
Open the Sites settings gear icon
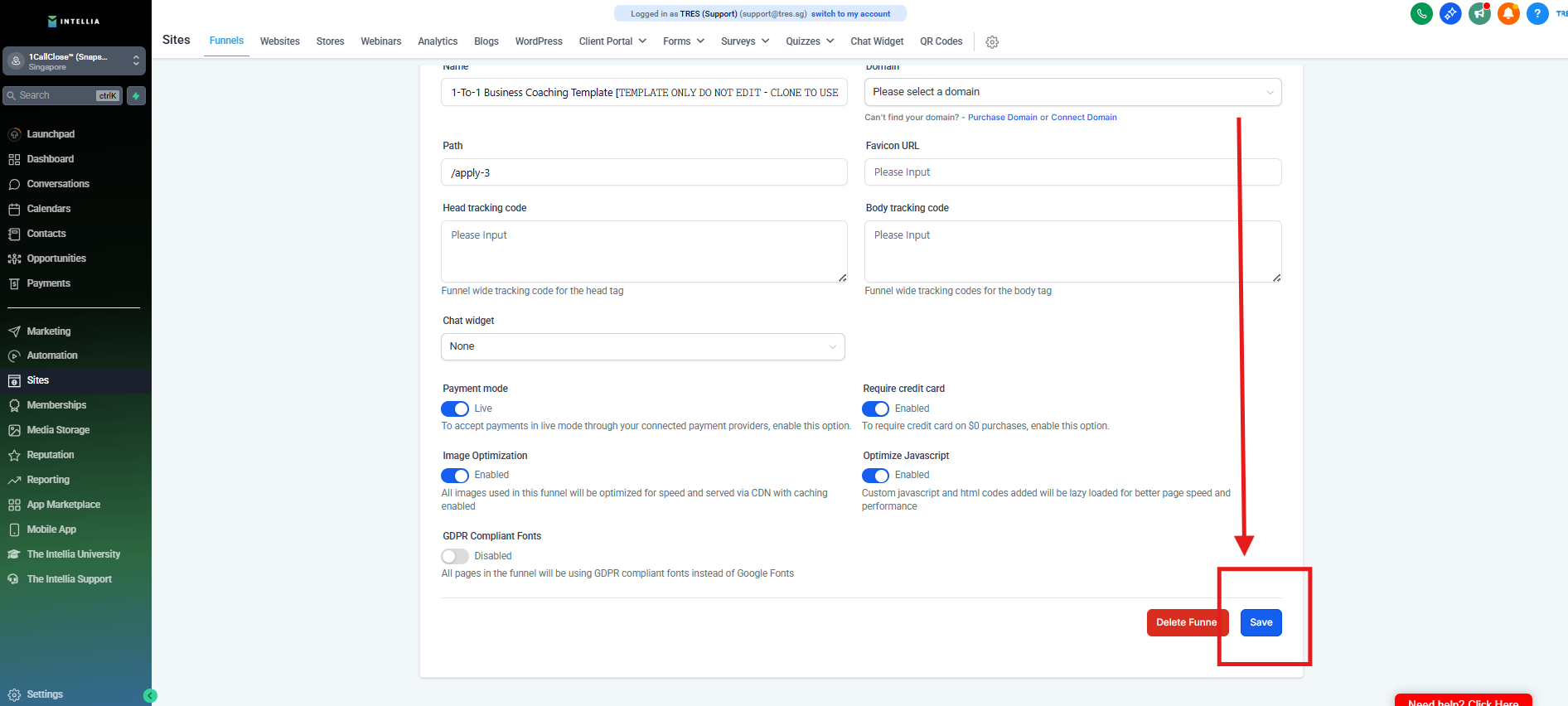point(992,41)
